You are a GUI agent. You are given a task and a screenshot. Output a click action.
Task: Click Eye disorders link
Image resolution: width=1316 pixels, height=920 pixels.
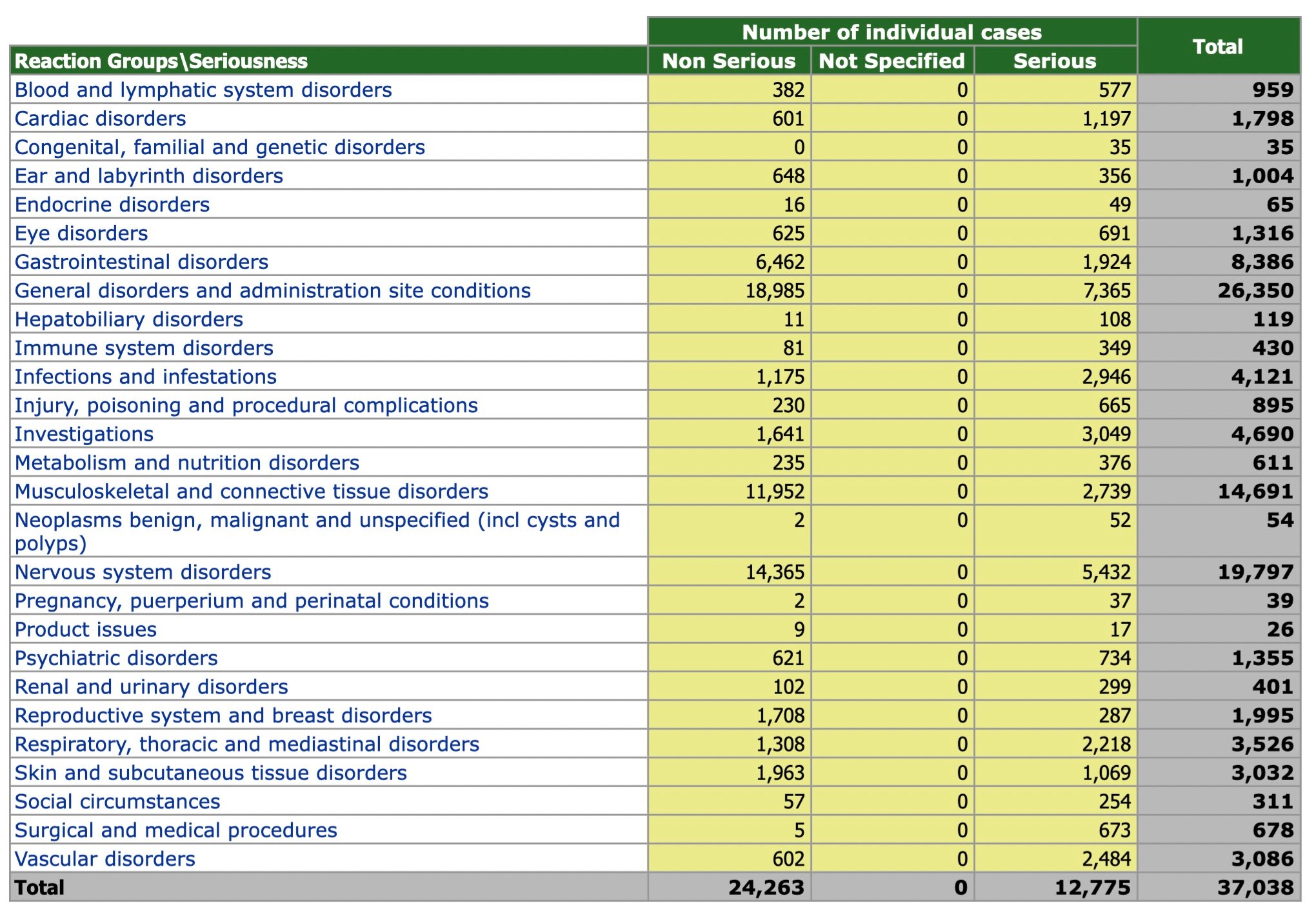81,234
